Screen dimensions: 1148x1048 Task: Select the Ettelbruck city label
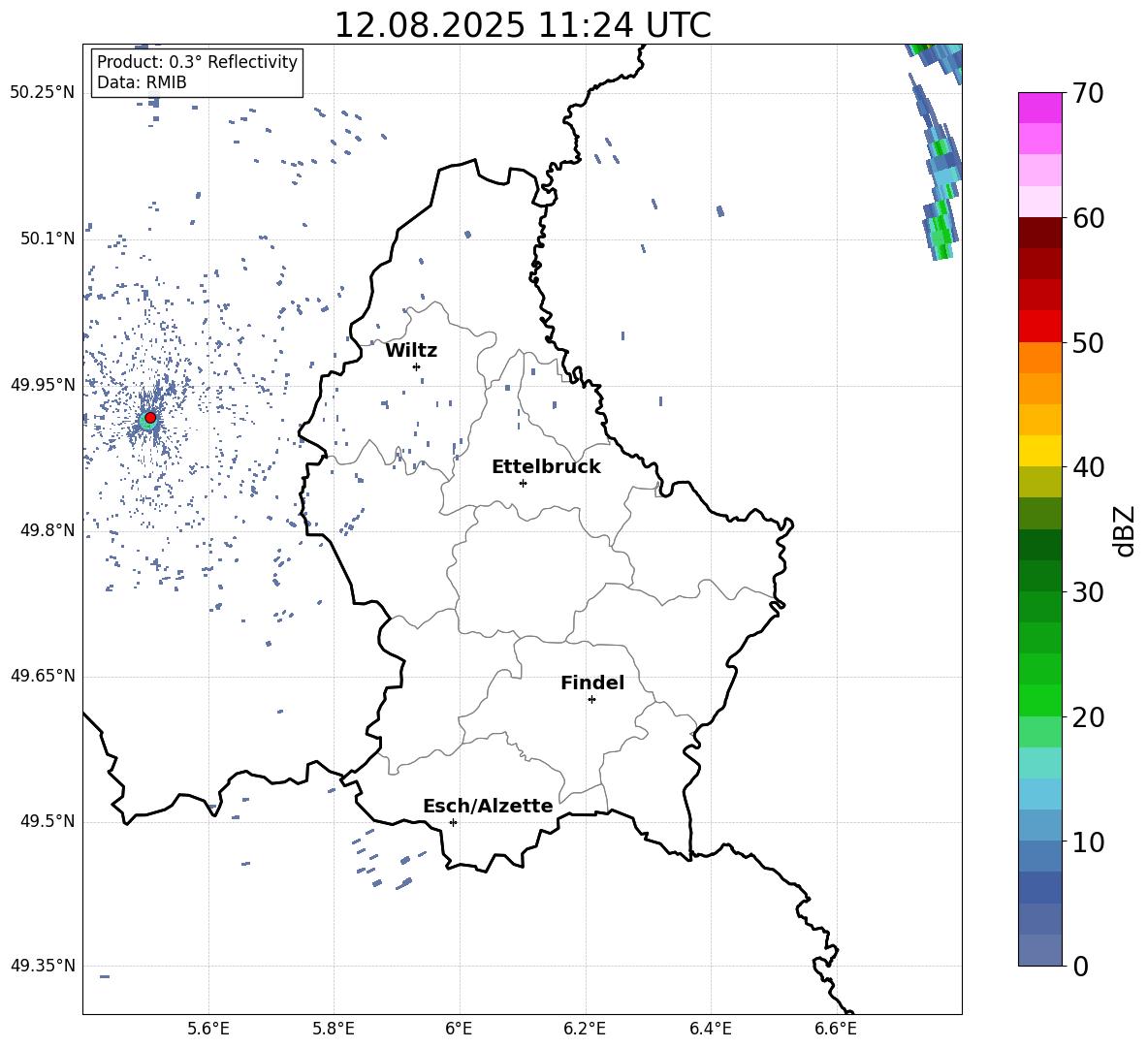(x=546, y=467)
